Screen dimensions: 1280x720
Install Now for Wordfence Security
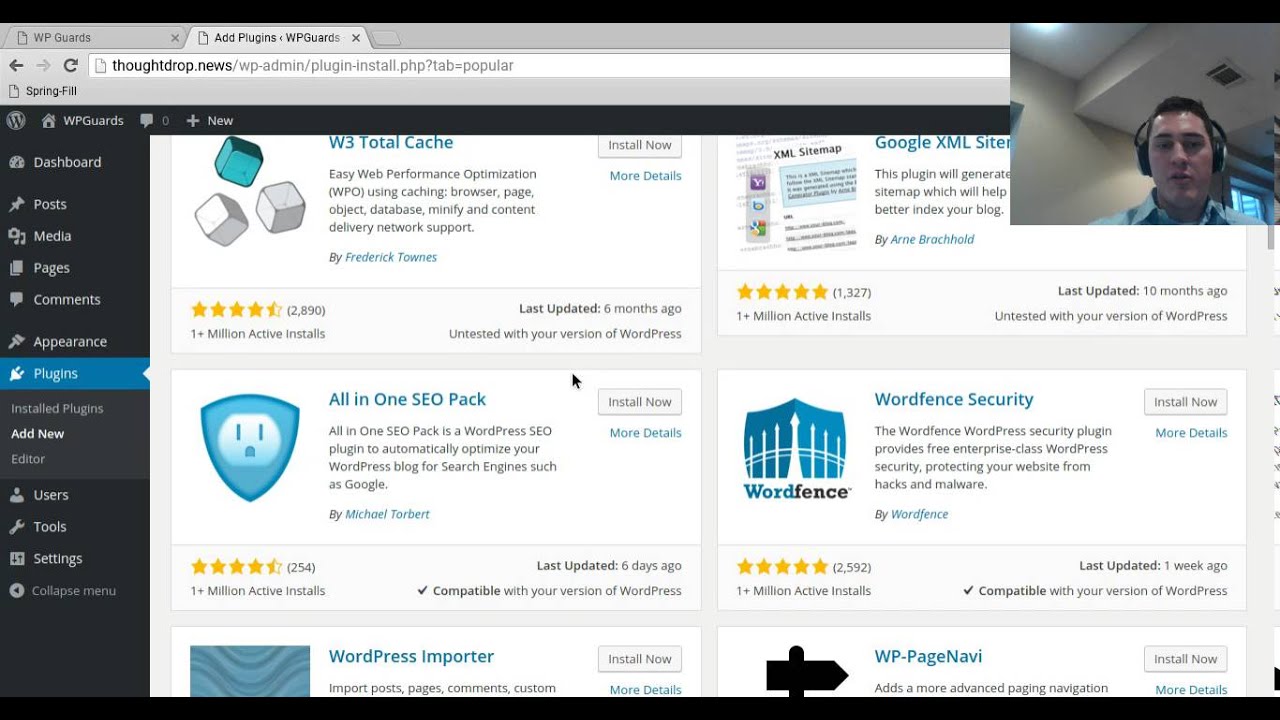point(1185,402)
